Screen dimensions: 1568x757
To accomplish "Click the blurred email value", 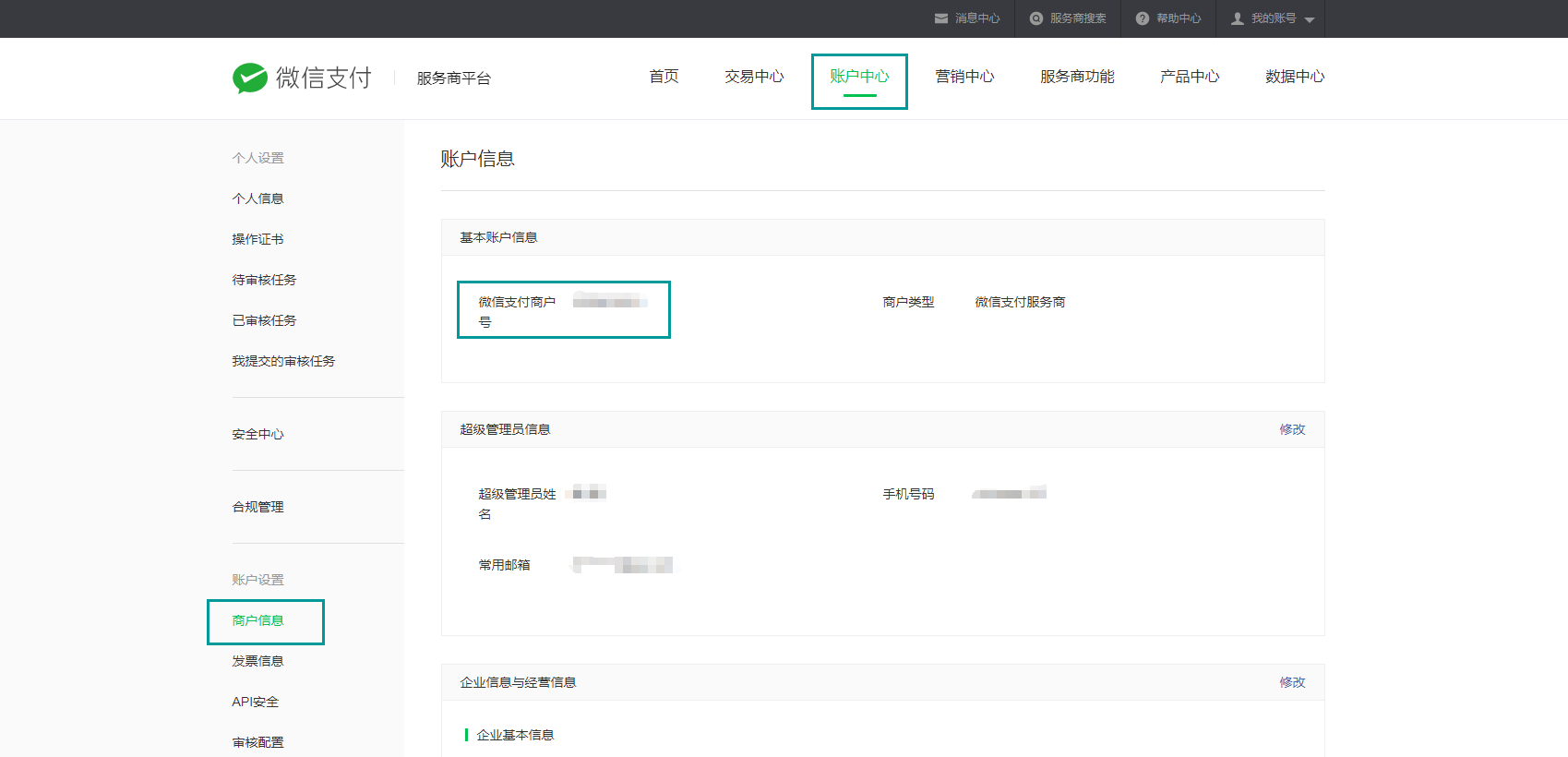I will 622,565.
